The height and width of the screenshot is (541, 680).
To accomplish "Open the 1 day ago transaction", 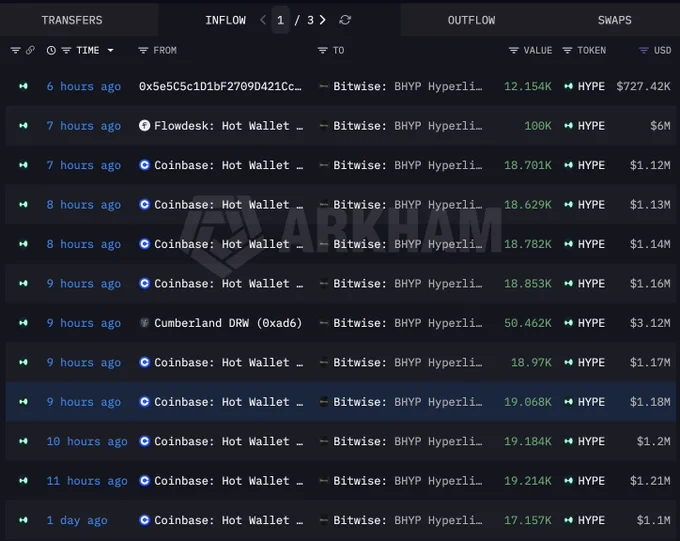I will click(x=77, y=520).
